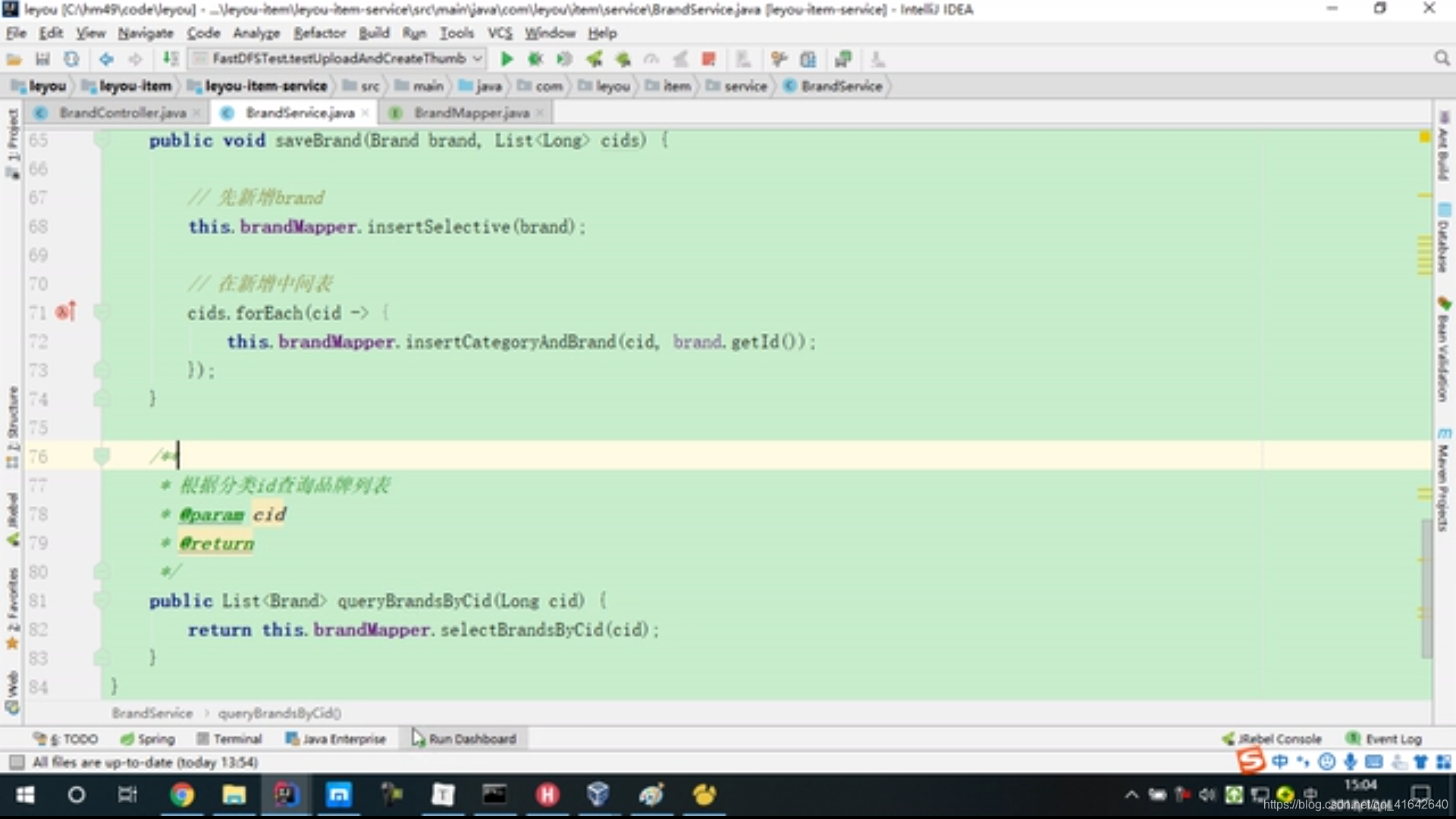Click the red Stop icon
The height and width of the screenshot is (819, 1456).
(x=708, y=58)
